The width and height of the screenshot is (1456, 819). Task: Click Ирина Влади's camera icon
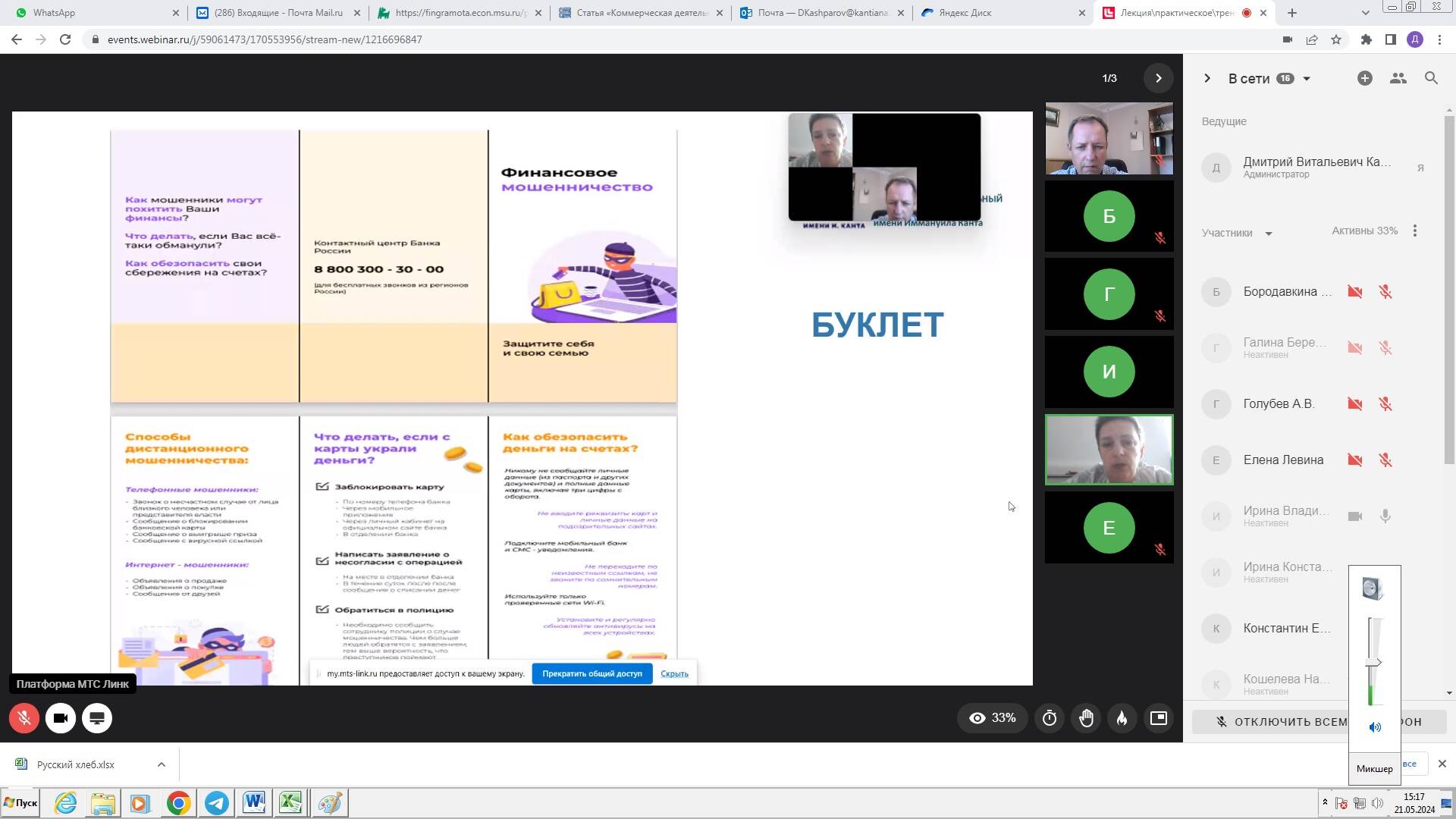(x=1355, y=516)
